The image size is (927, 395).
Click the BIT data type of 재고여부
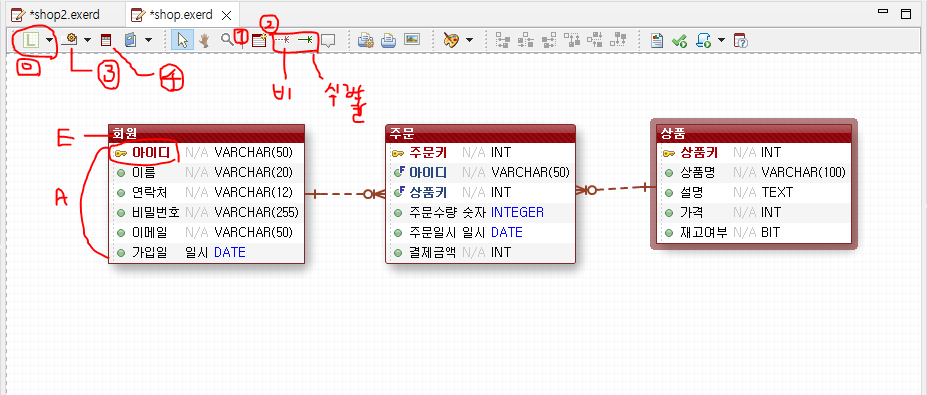pos(770,232)
